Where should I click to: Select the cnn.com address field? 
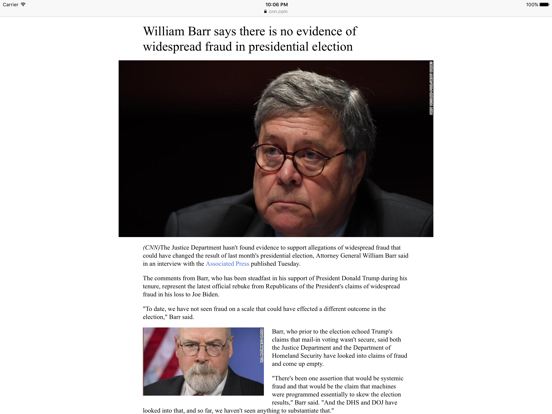coord(276,11)
